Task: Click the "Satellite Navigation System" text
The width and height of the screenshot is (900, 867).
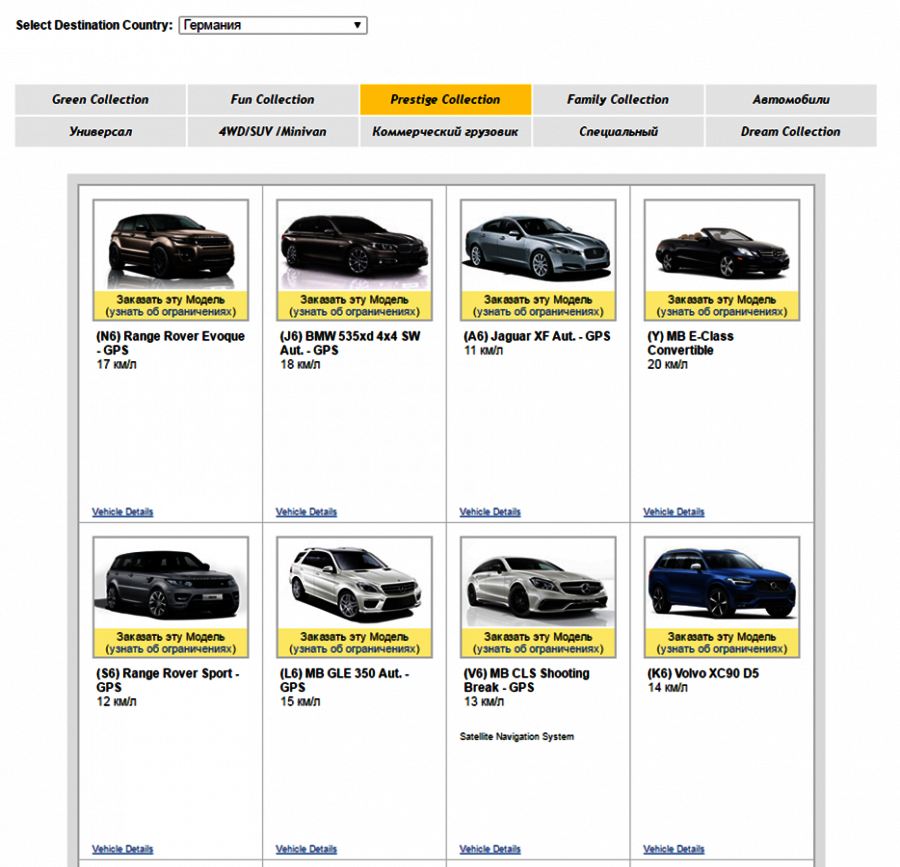Action: coord(517,737)
